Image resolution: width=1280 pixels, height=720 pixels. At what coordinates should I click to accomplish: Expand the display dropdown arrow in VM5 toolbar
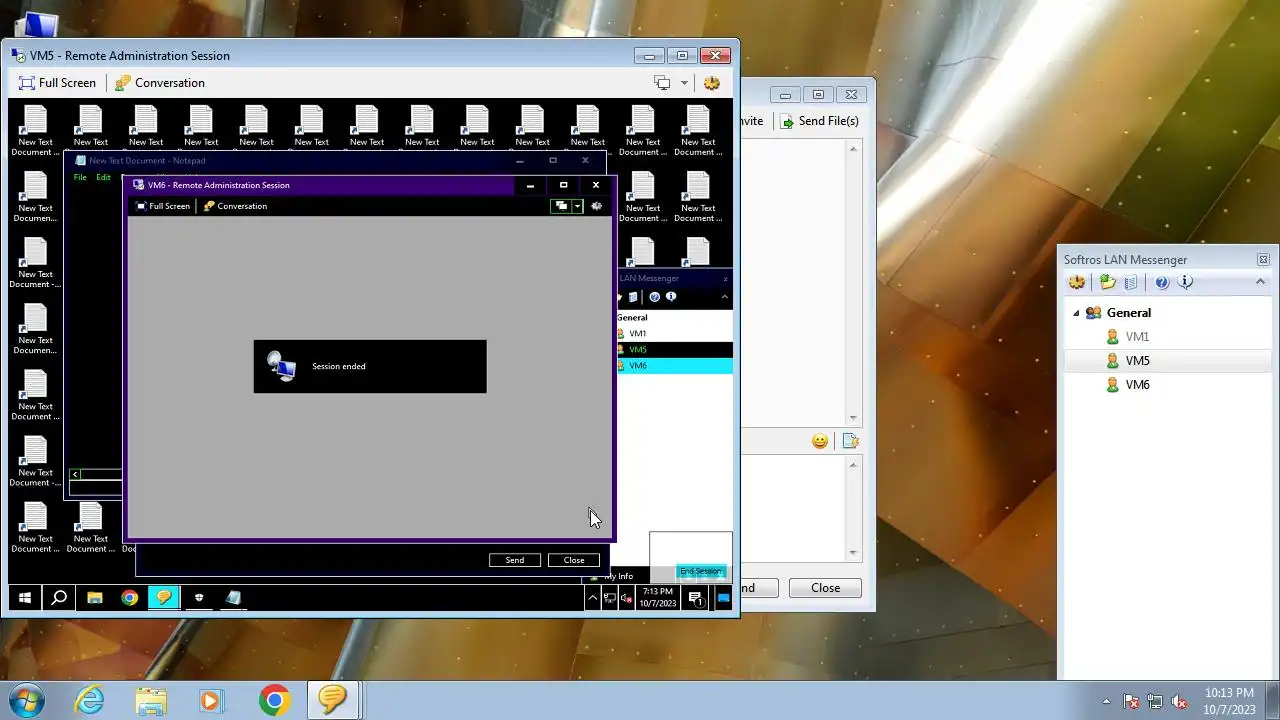point(684,83)
